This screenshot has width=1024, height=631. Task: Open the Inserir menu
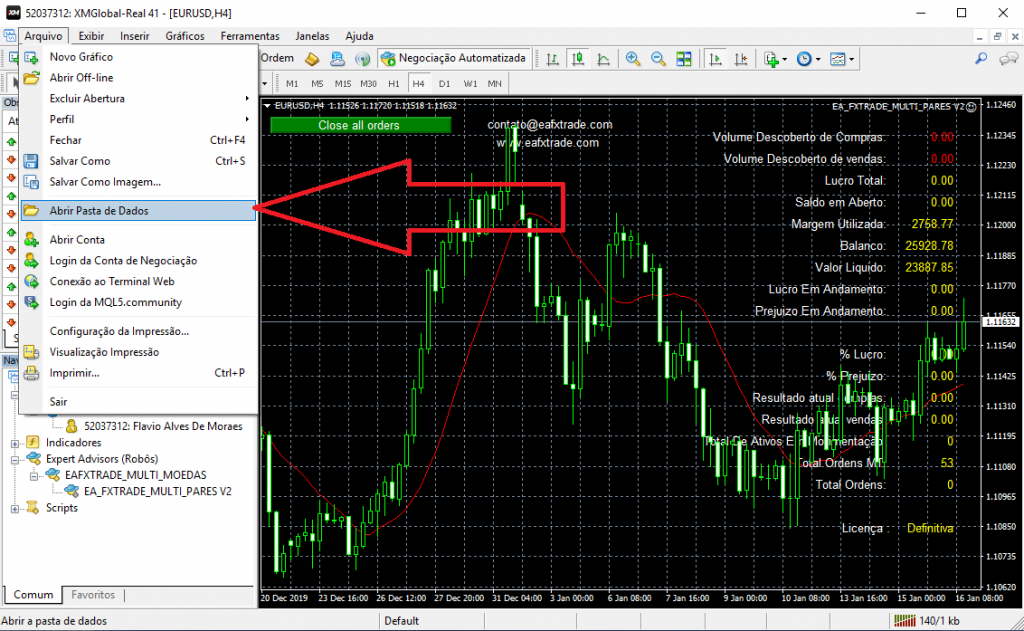click(x=135, y=36)
